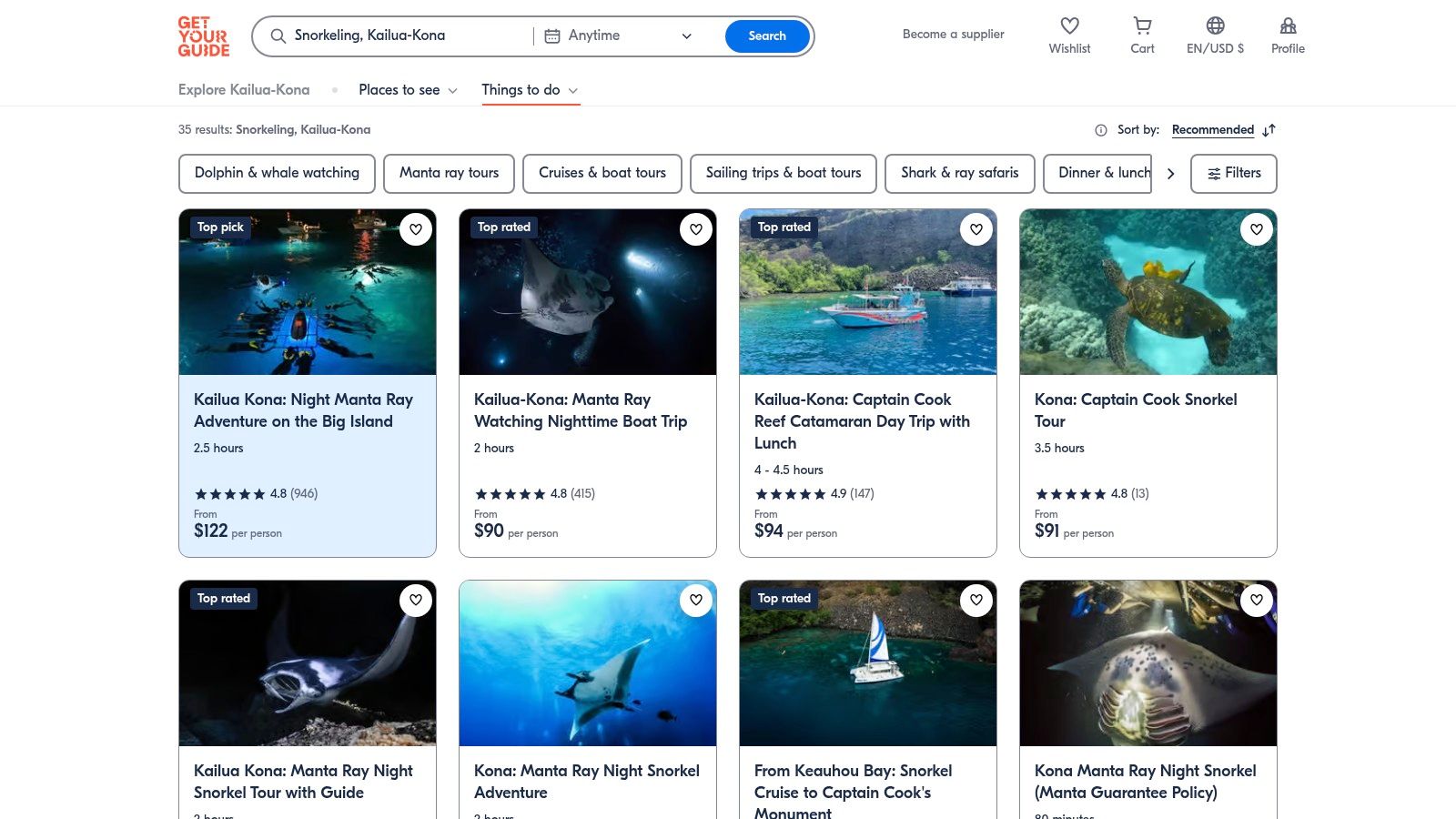The height and width of the screenshot is (819, 1456).
Task: Click the $90 per person price
Action: pos(516,531)
